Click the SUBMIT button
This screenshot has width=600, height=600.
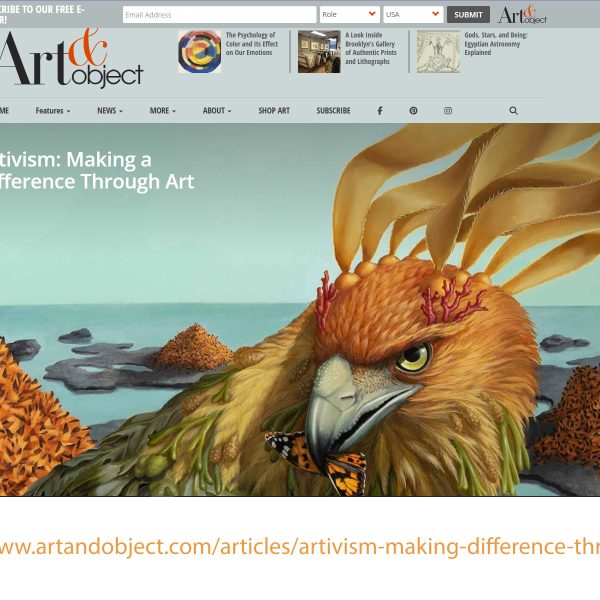(468, 15)
